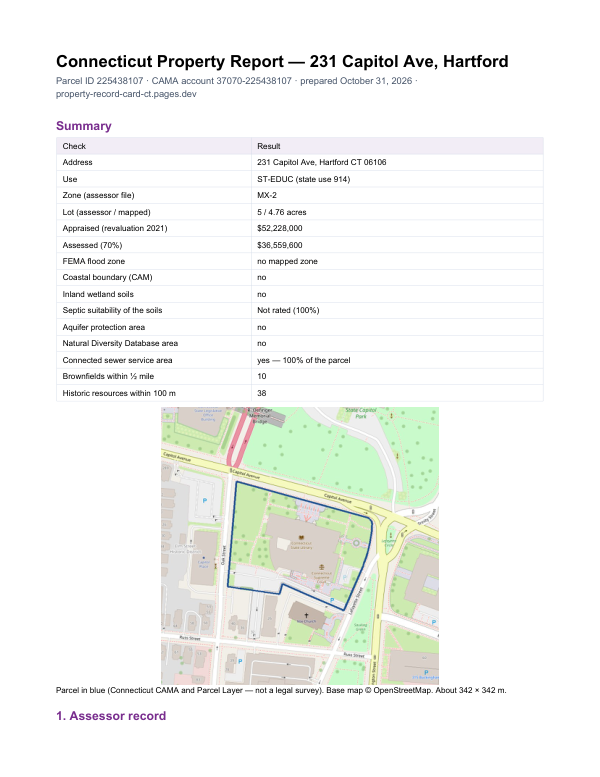Click the map caption below the parcel map
The width and height of the screenshot is (600, 777).
281,690
